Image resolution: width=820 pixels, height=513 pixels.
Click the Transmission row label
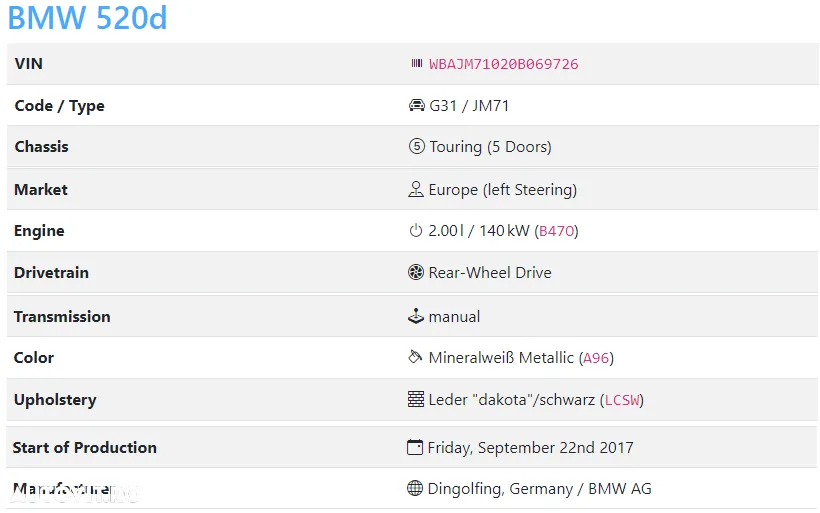62,317
